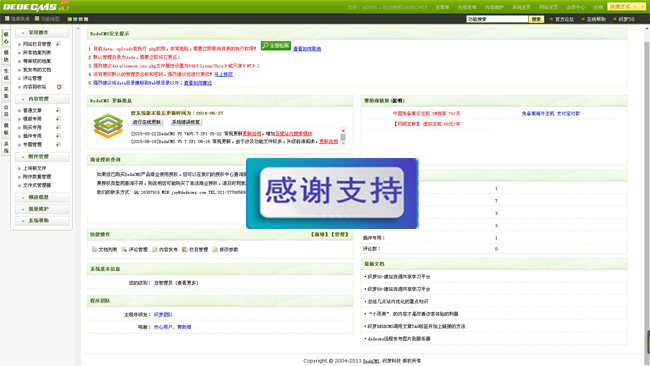
Task: Expand the 批量维护 menu section
Action: click(42, 209)
